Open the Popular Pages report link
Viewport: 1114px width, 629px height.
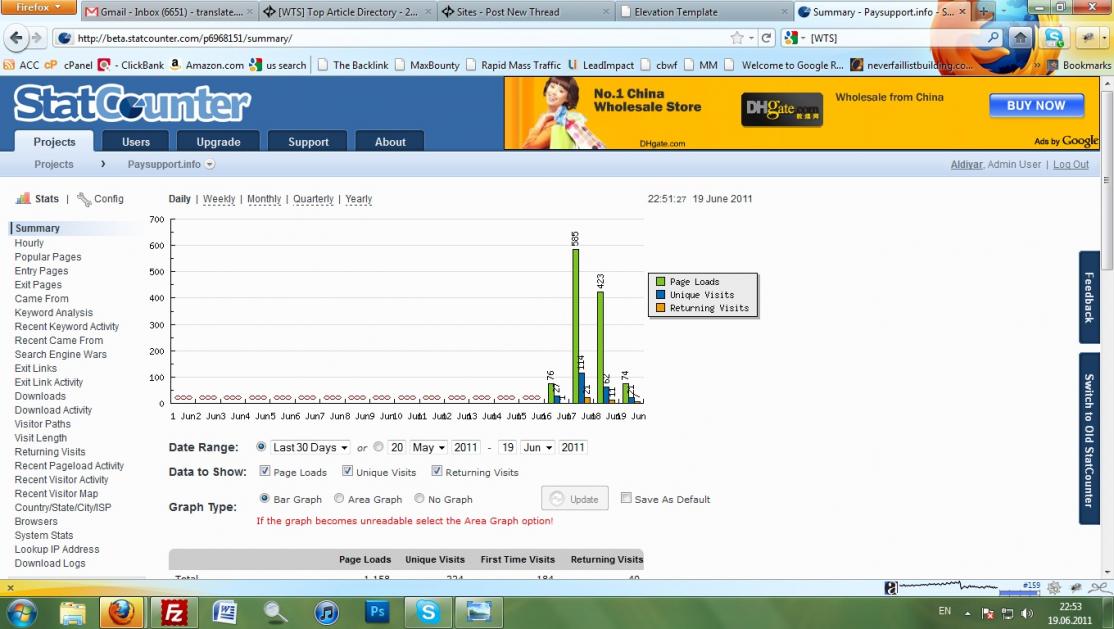(x=48, y=257)
